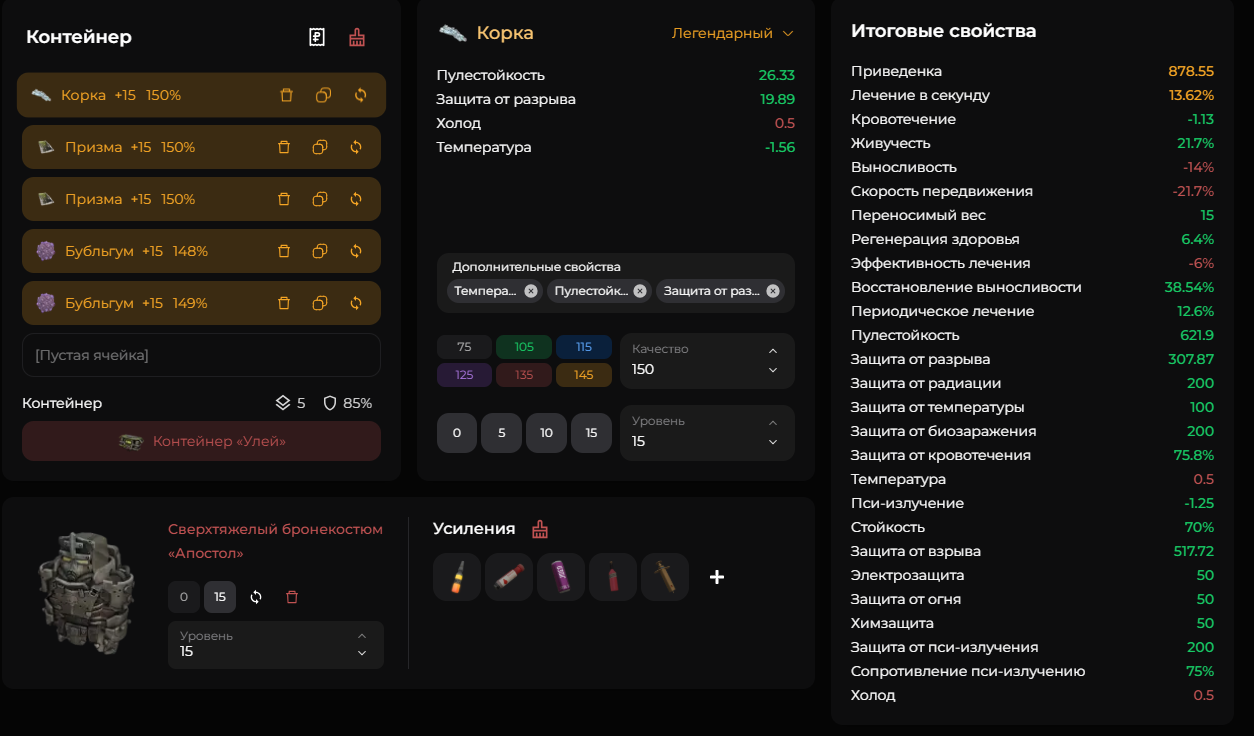
Task: Open the Легендарный rarity dropdown
Action: (733, 33)
